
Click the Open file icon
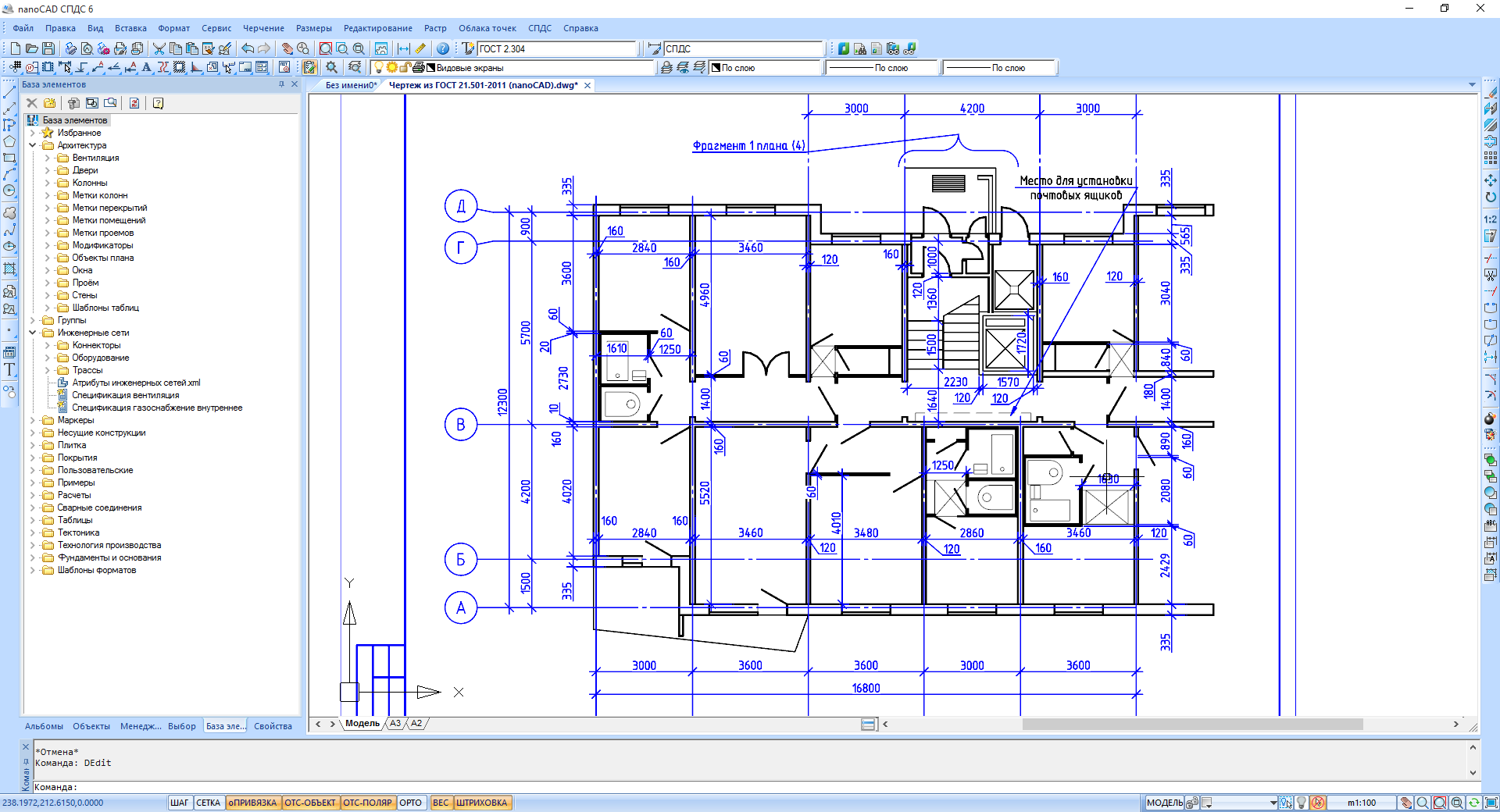31,48
